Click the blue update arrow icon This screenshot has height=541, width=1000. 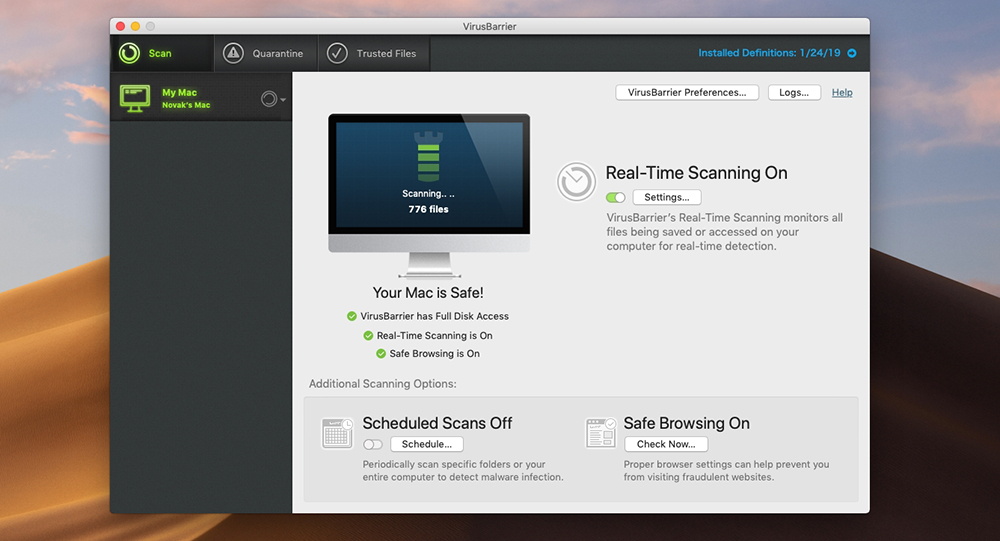[852, 53]
